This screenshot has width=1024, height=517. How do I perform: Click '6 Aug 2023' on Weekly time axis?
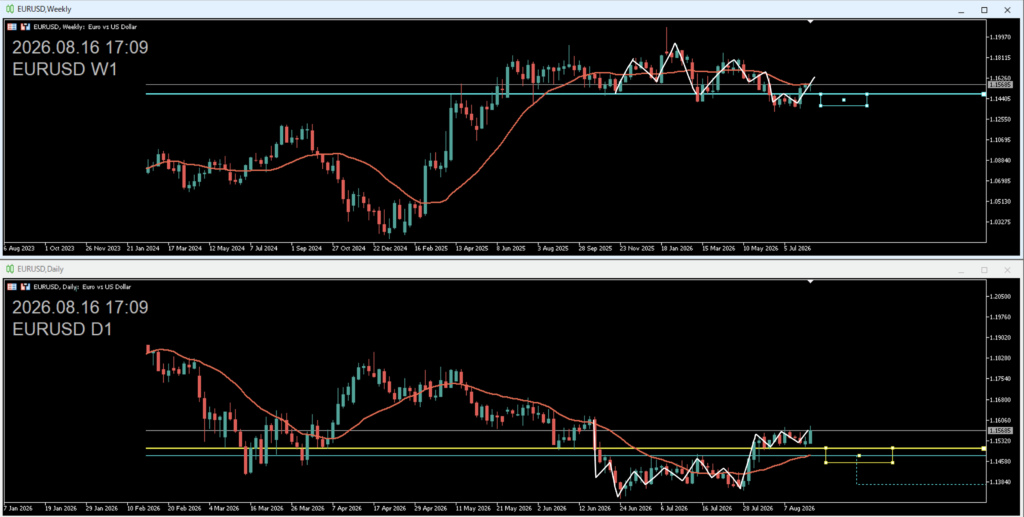click(19, 249)
